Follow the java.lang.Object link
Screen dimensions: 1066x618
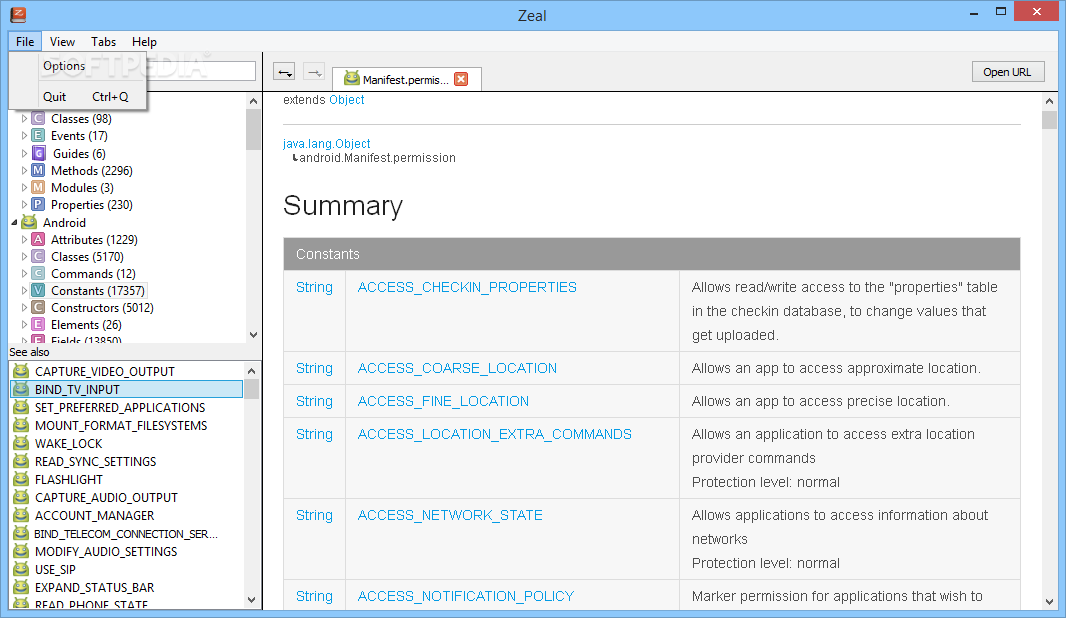click(326, 143)
